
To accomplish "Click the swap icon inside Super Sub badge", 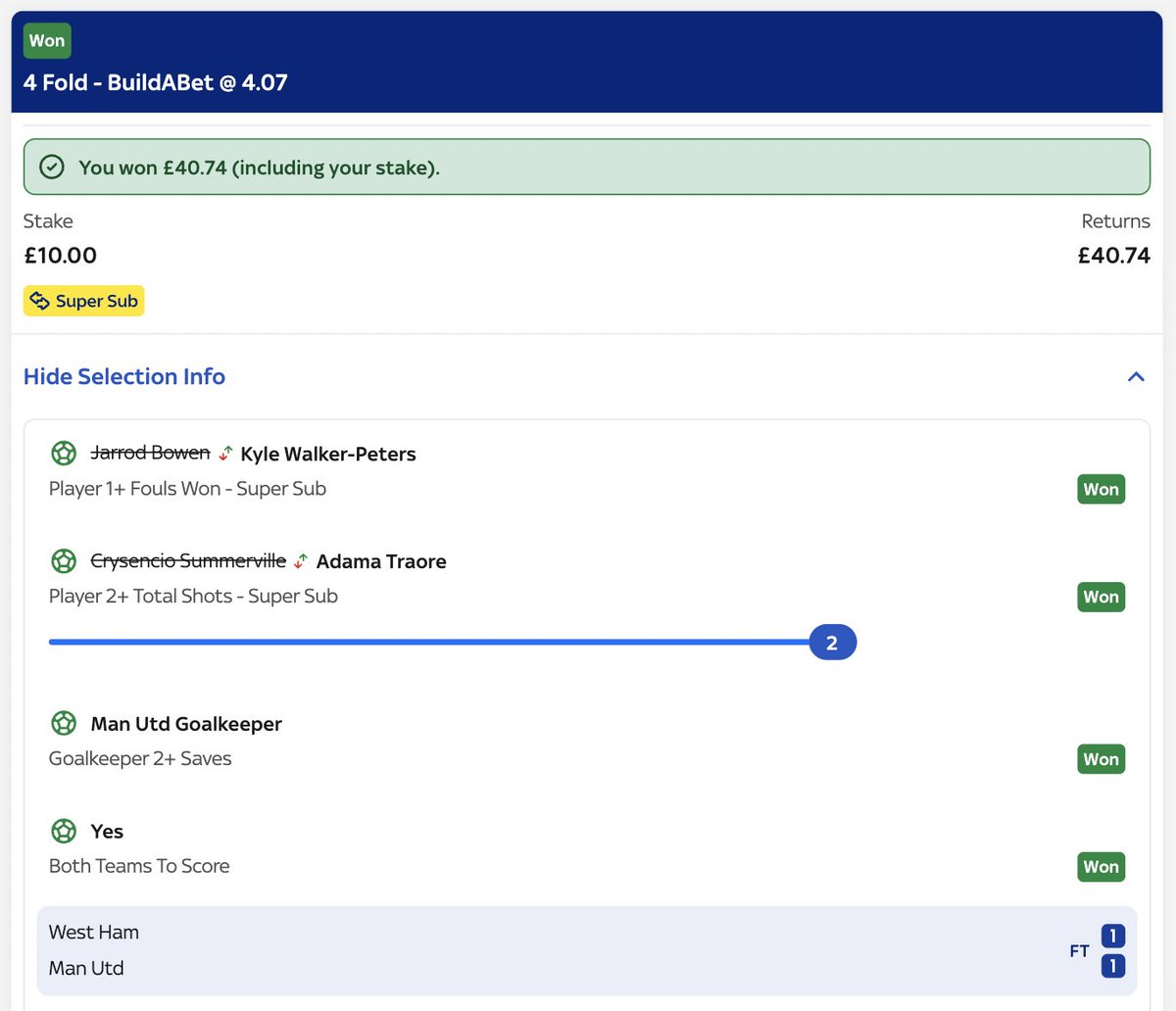I will pos(40,301).
